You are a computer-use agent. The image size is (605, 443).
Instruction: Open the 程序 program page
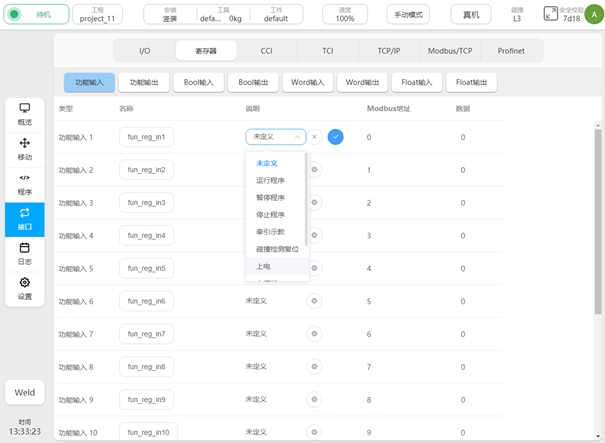(24, 184)
